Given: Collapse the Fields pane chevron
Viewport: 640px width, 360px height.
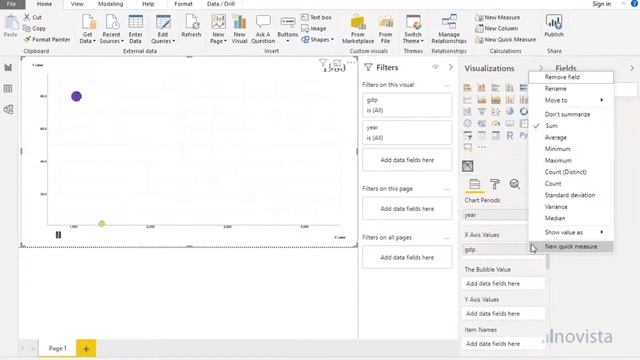Looking at the screenshot, I should [632, 68].
